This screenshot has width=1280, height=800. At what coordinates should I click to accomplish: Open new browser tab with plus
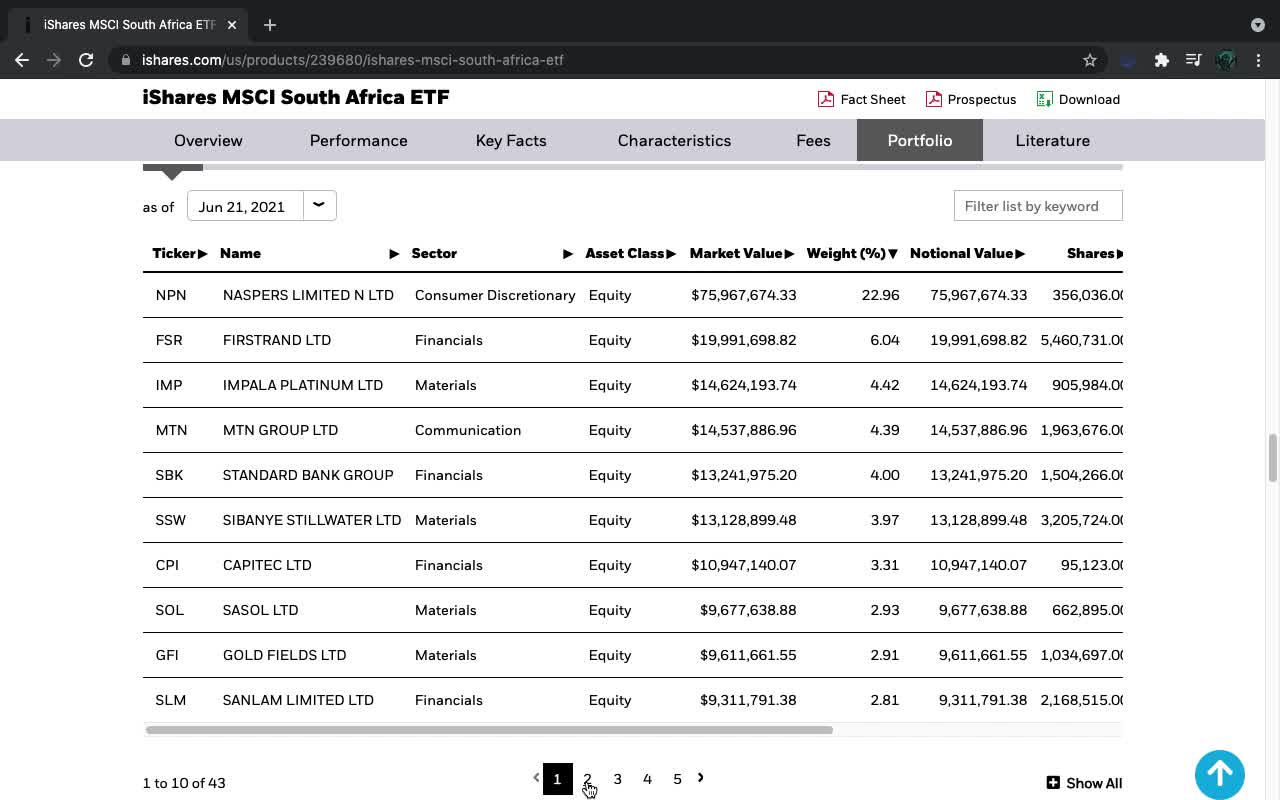pos(270,25)
